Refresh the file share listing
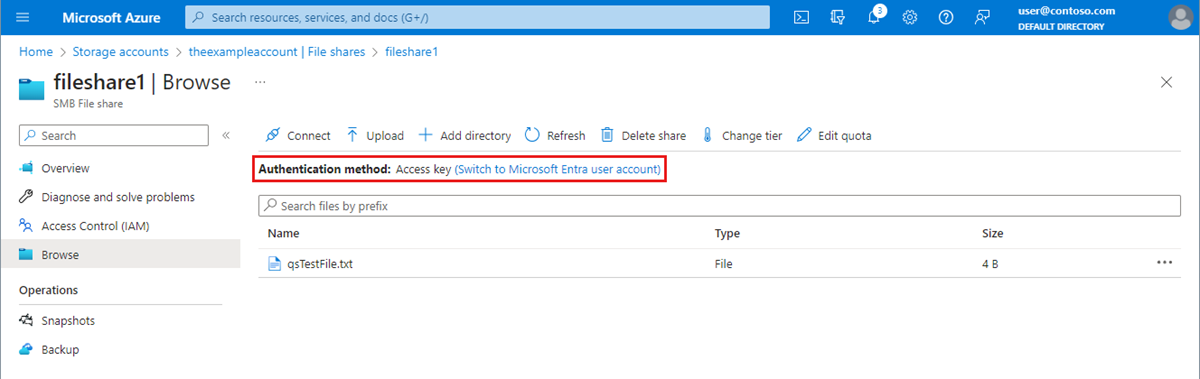The height and width of the screenshot is (379, 1200). pyautogui.click(x=555, y=136)
